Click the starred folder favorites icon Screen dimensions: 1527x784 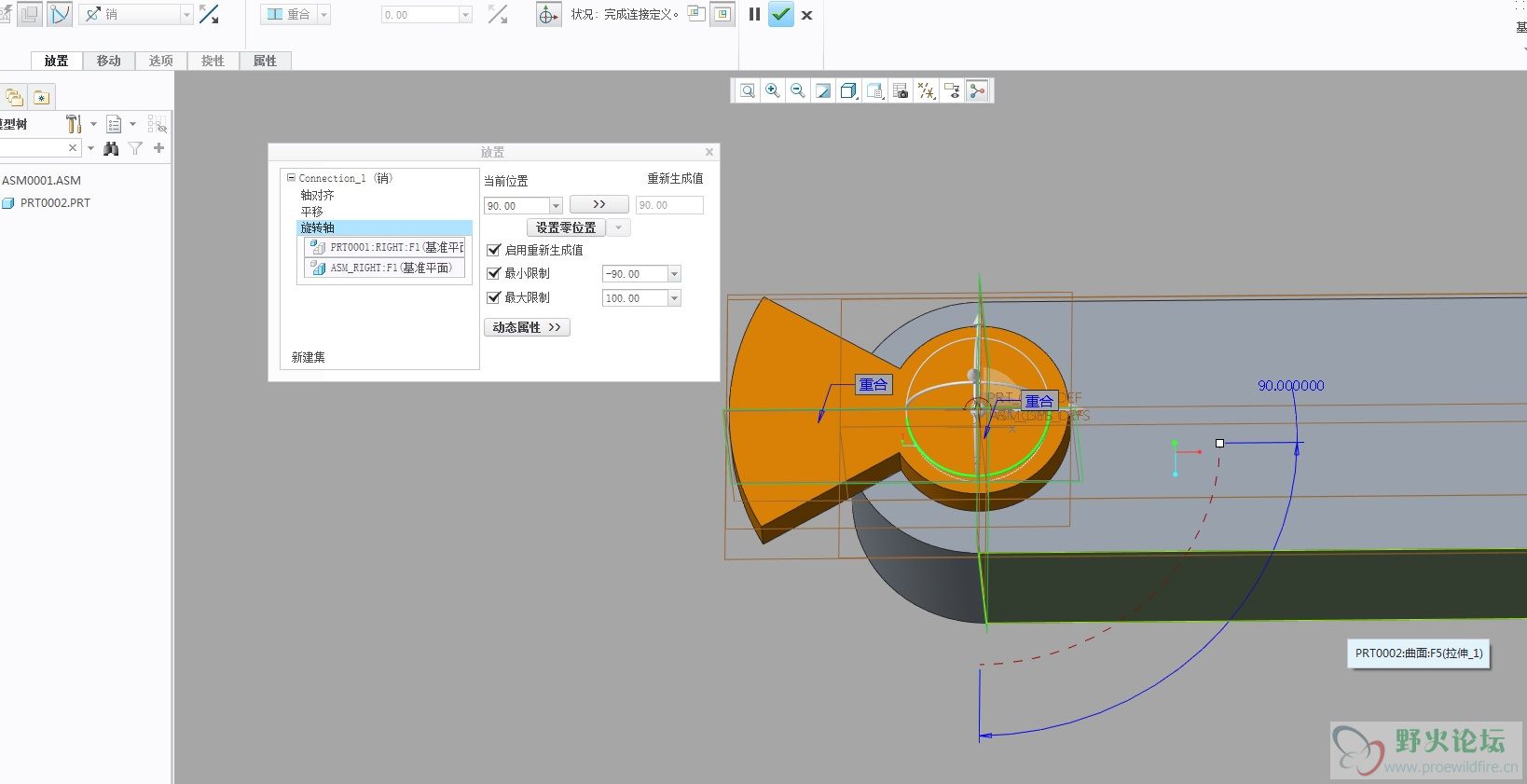click(41, 97)
